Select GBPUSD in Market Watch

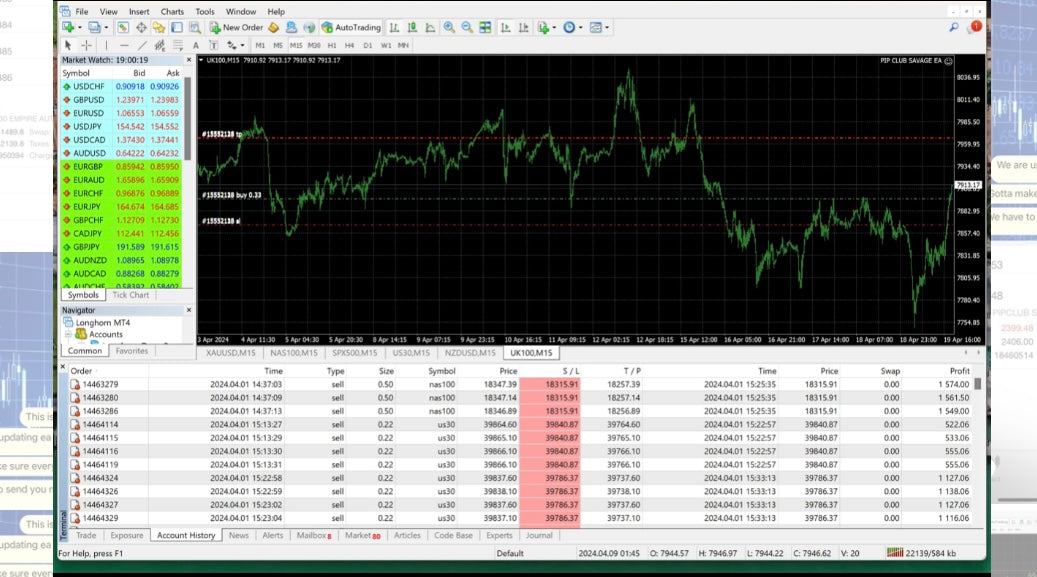click(121, 100)
